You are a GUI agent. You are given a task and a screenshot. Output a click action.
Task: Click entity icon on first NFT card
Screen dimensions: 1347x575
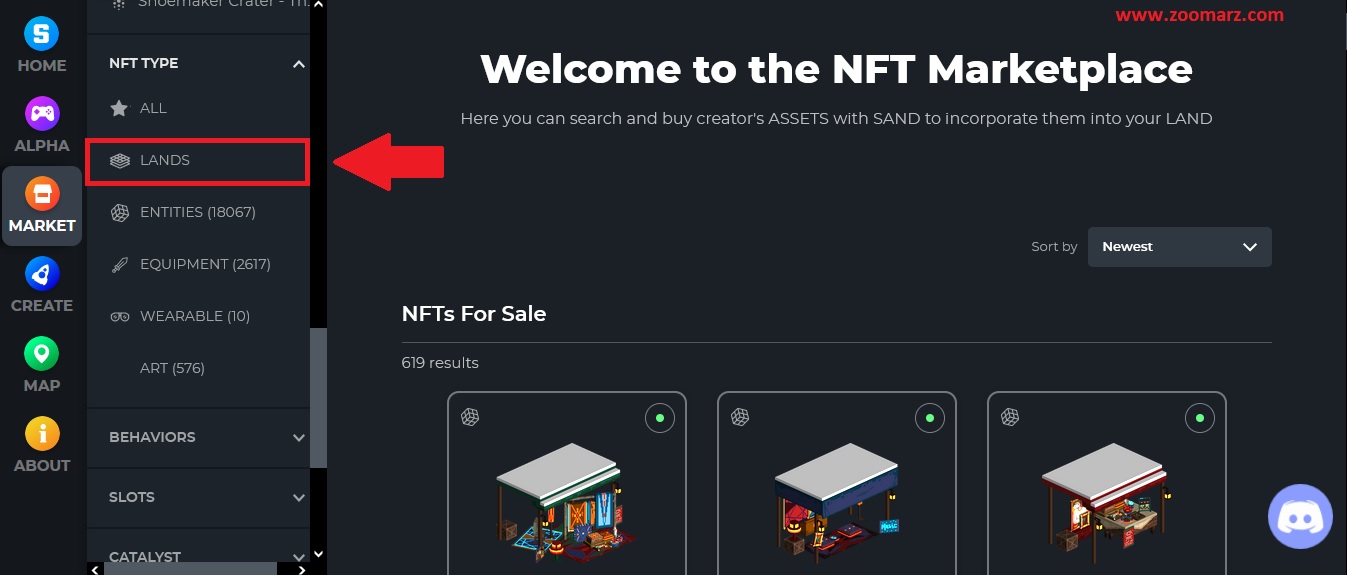pos(470,417)
